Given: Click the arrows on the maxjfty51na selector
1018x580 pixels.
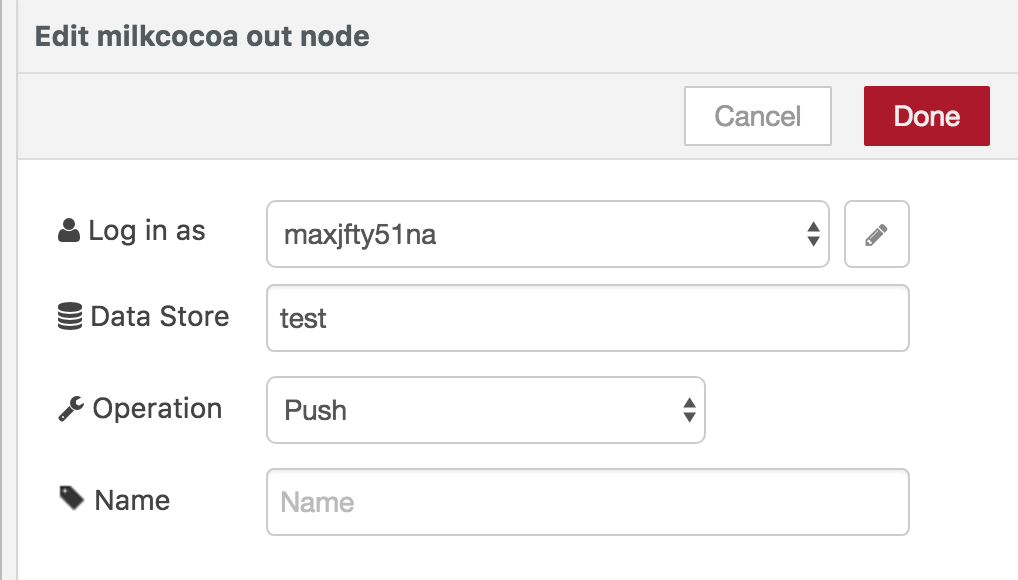Looking at the screenshot, I should 813,235.
